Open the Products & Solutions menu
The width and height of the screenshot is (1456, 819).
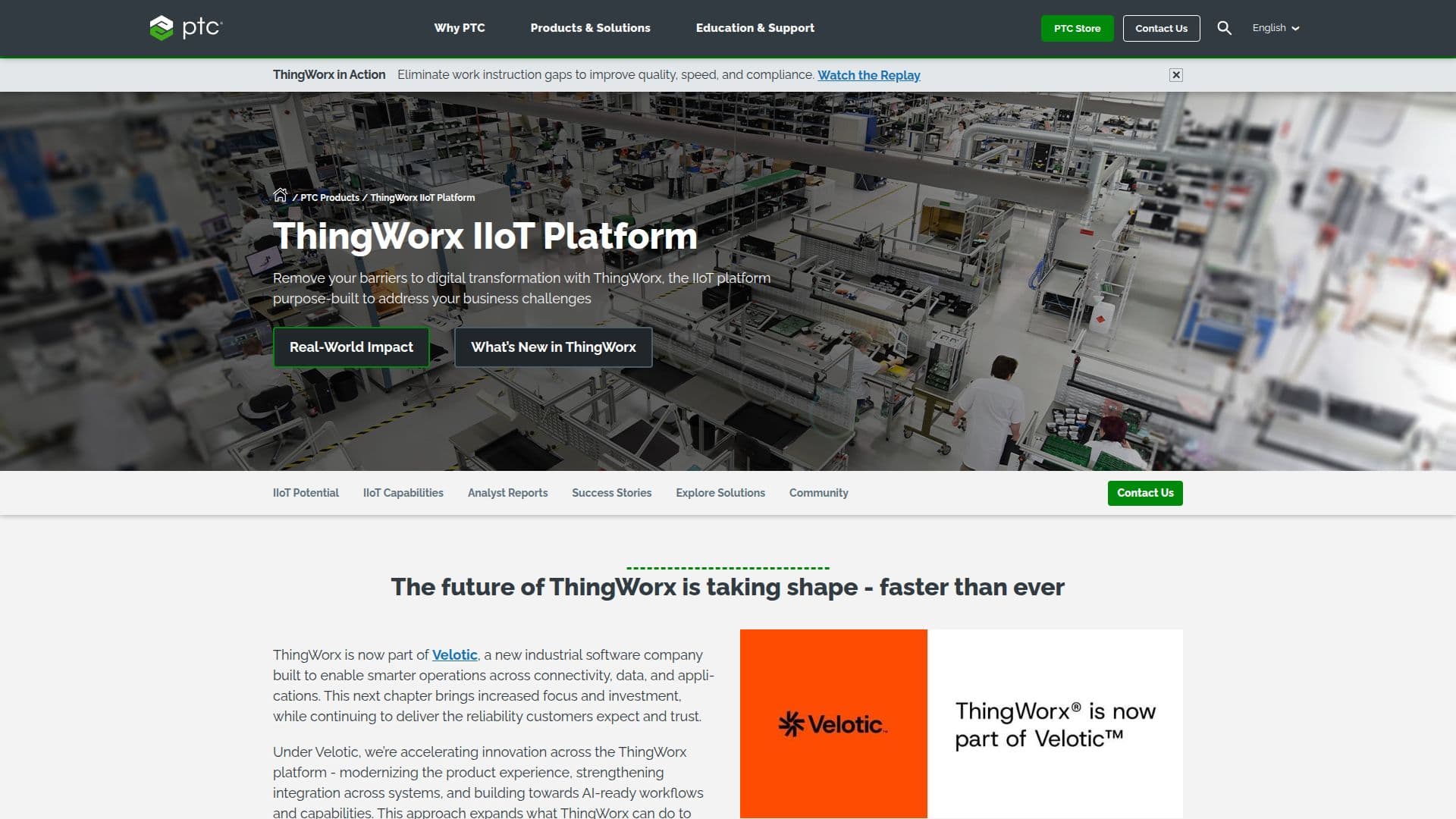pos(590,28)
